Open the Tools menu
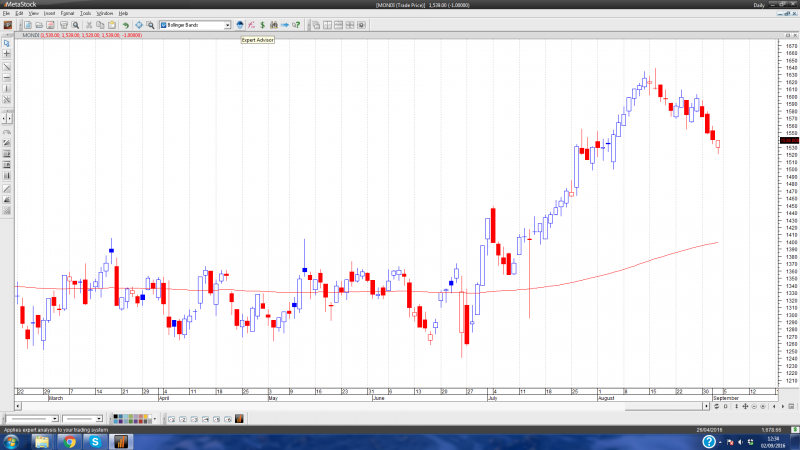 click(85, 13)
